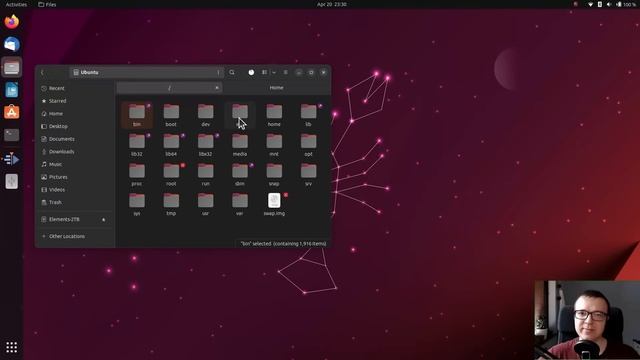Select the lib32 folder
640x360 pixels.
coord(137,145)
